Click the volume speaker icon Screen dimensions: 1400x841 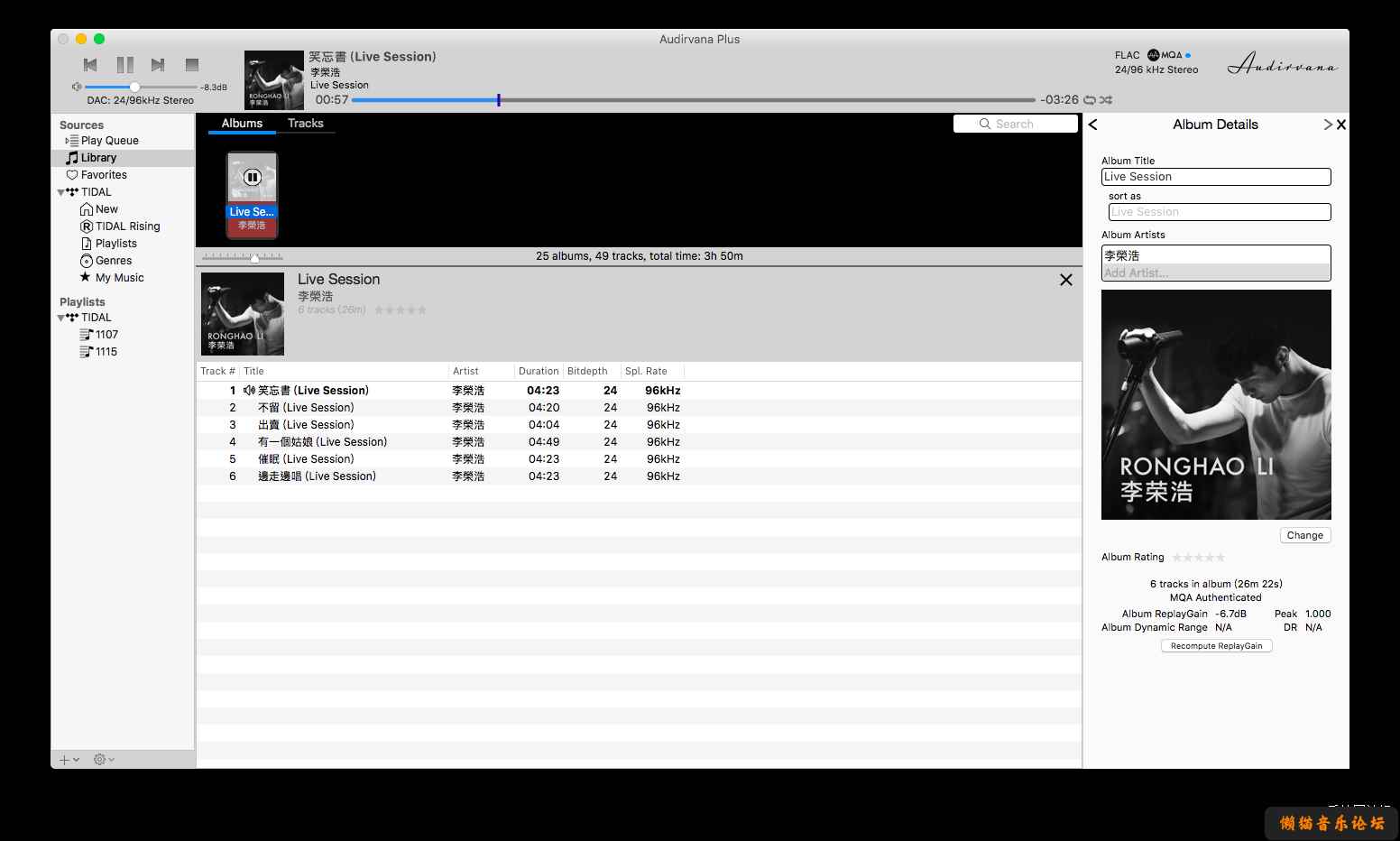(x=77, y=87)
